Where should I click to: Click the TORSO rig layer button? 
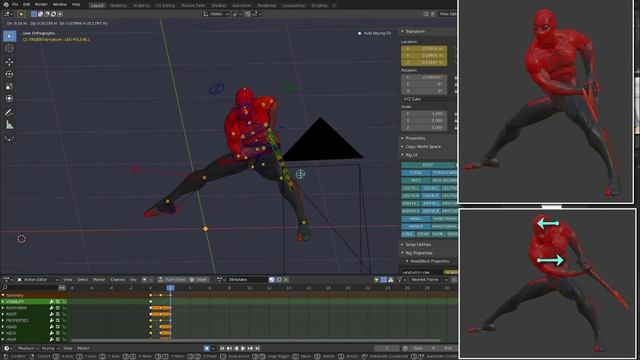415,173
